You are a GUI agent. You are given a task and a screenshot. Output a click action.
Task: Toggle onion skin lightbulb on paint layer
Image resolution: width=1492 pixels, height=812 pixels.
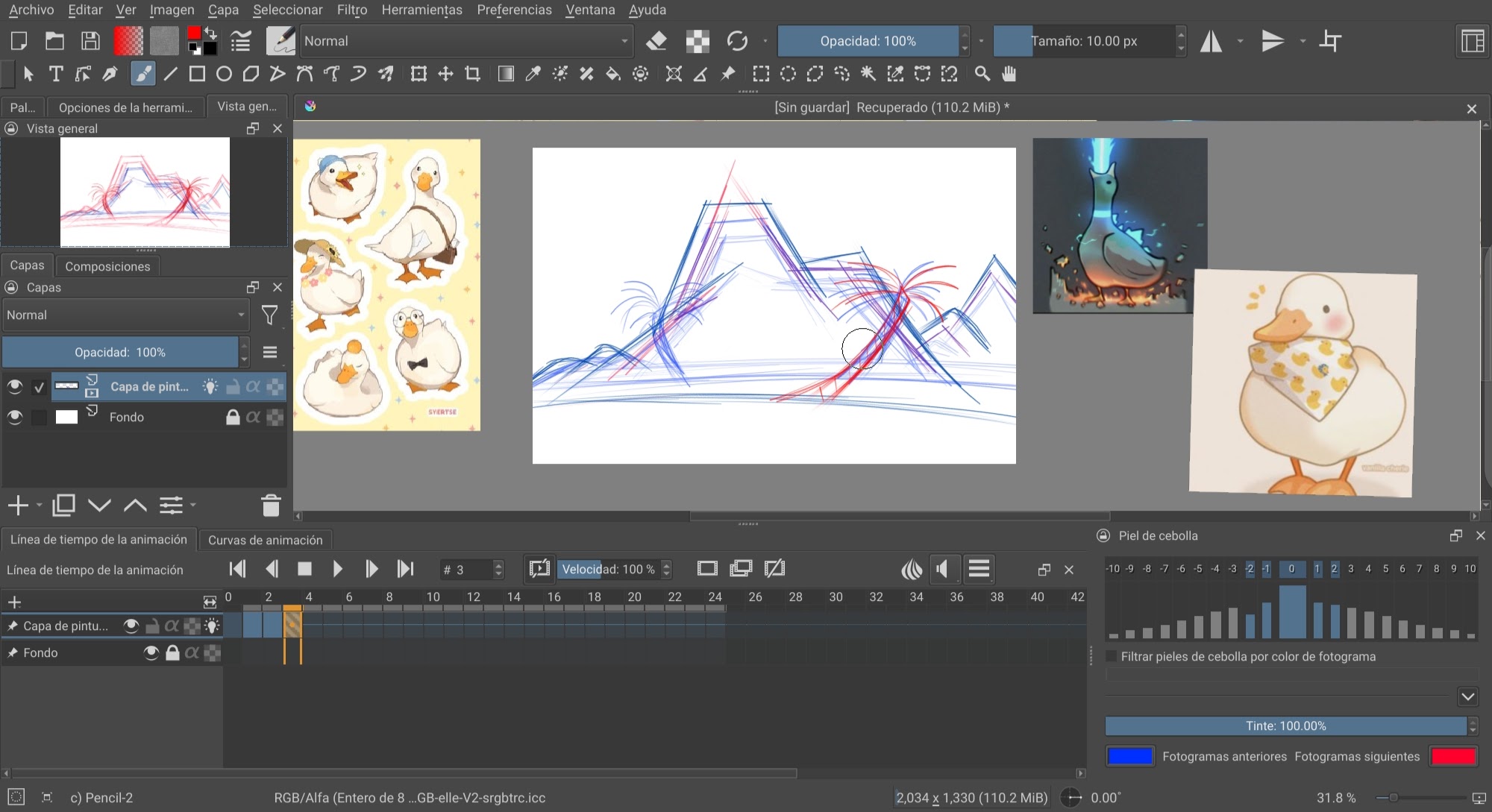coord(210,387)
